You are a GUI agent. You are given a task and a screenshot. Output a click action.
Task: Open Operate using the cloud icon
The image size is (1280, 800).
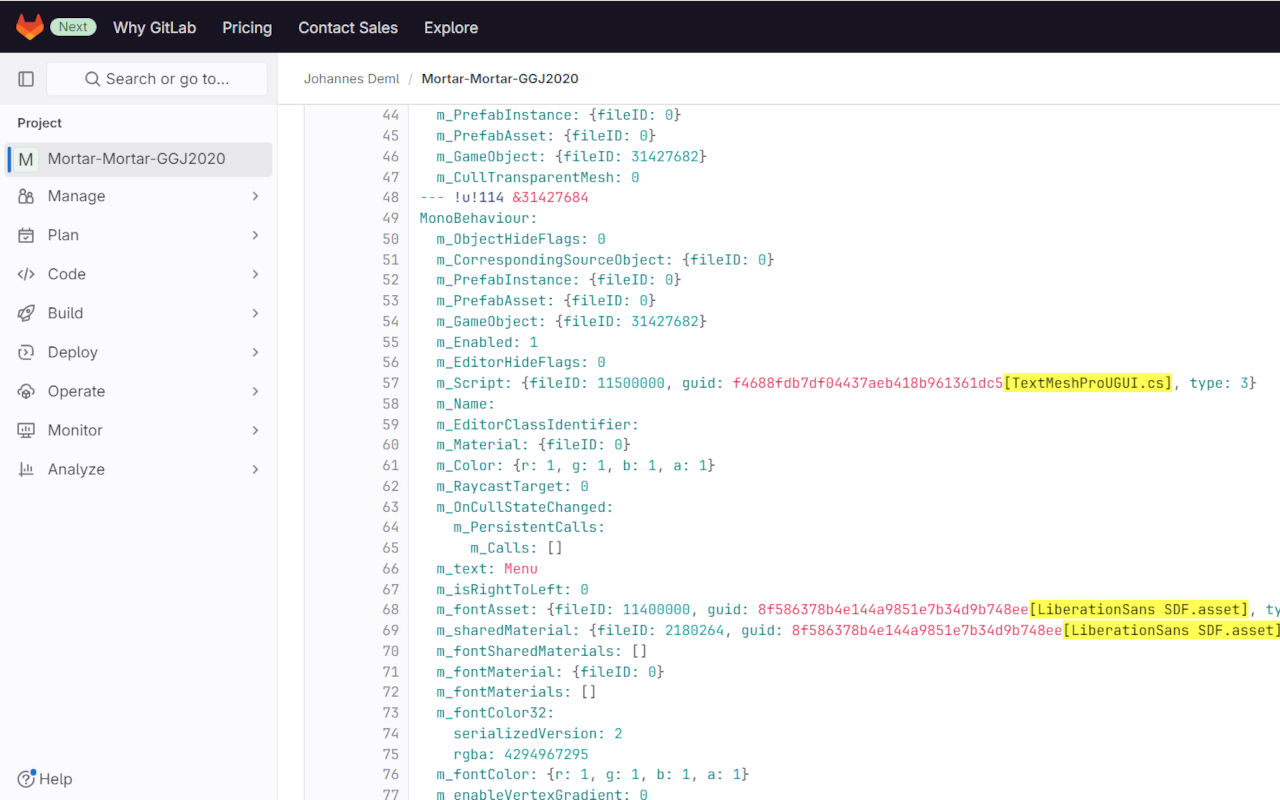pos(26,391)
